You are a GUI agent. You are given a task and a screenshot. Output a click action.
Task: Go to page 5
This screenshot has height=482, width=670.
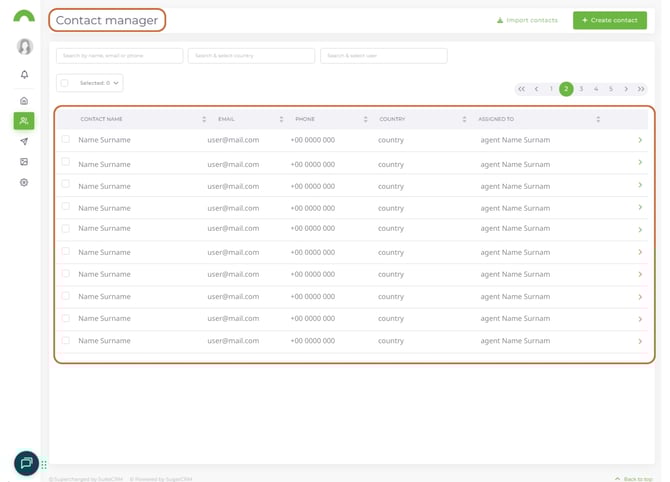[611, 89]
